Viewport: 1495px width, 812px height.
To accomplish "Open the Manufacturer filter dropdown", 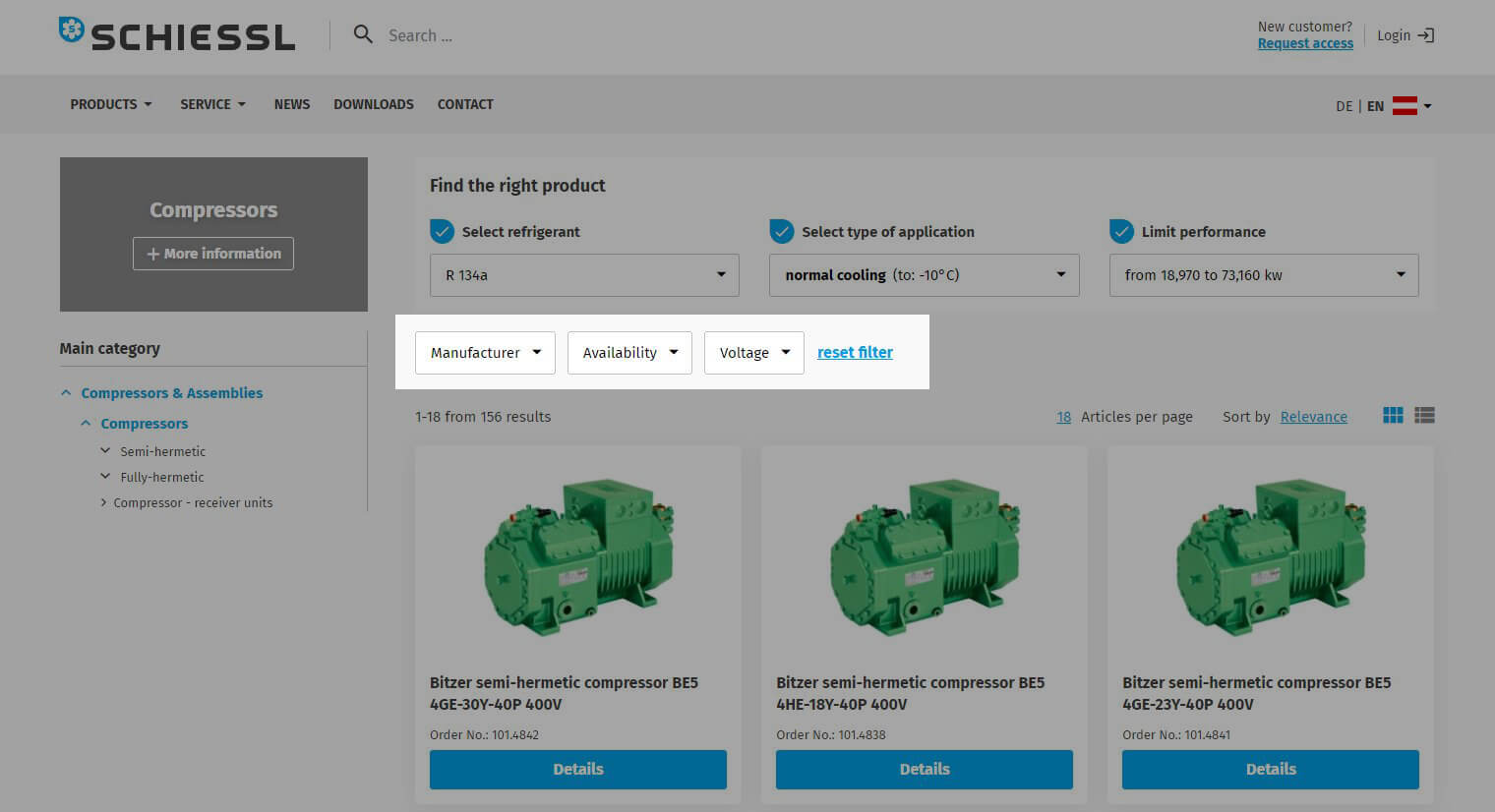I will click(x=485, y=353).
